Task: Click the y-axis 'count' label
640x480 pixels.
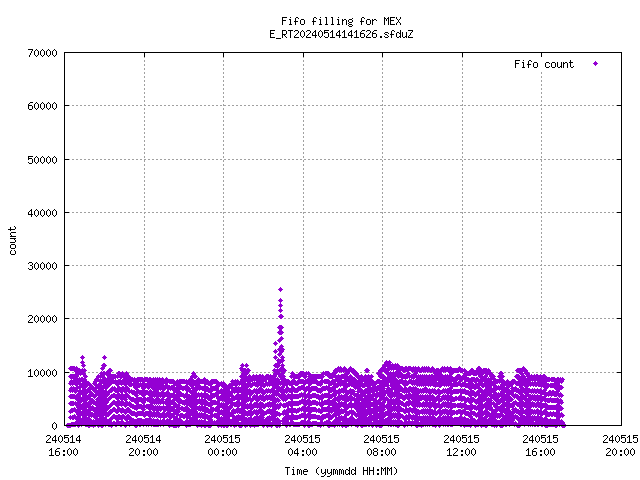Action: [x=13, y=240]
